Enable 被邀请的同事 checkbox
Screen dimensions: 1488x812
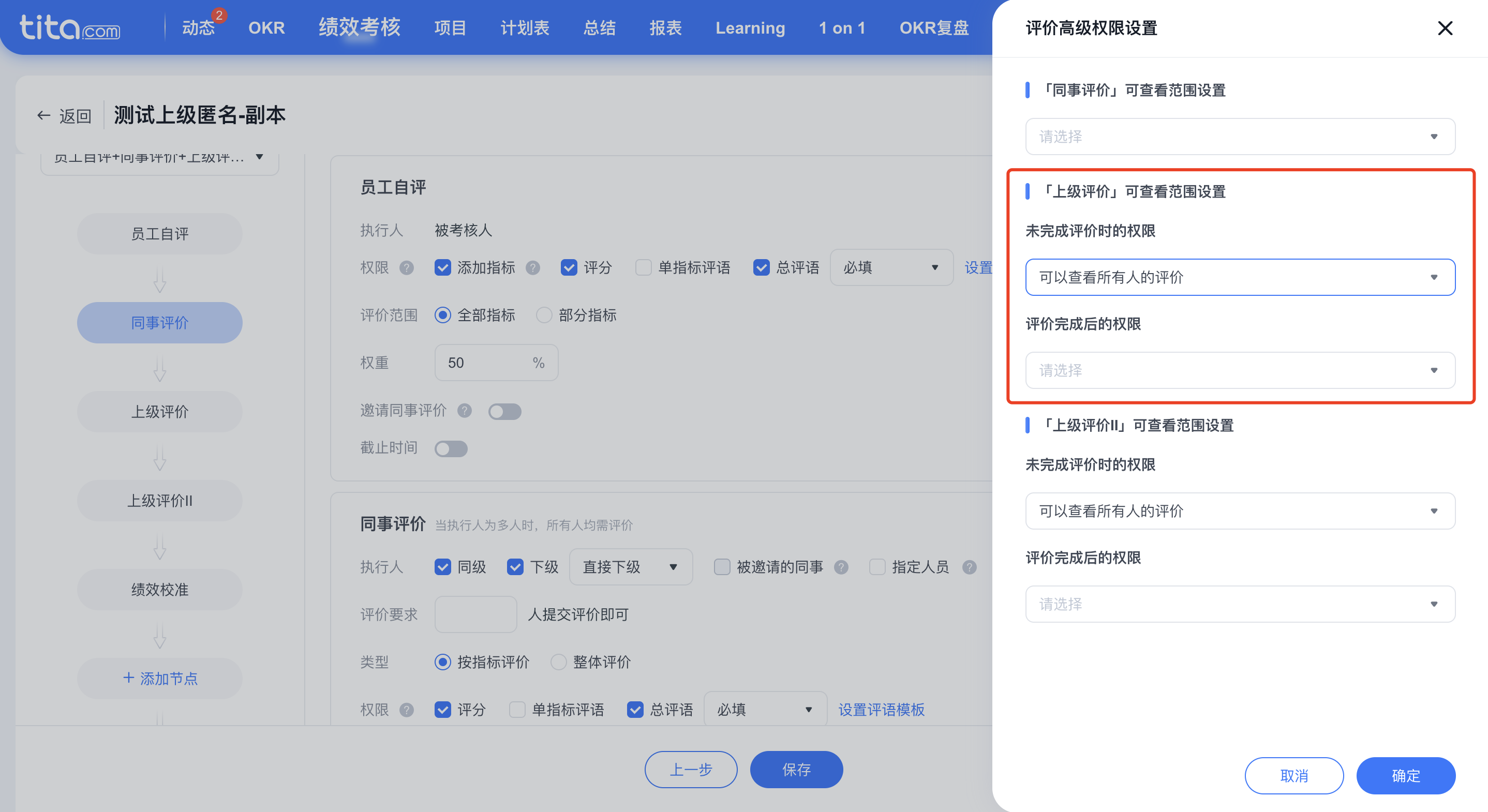[x=722, y=567]
